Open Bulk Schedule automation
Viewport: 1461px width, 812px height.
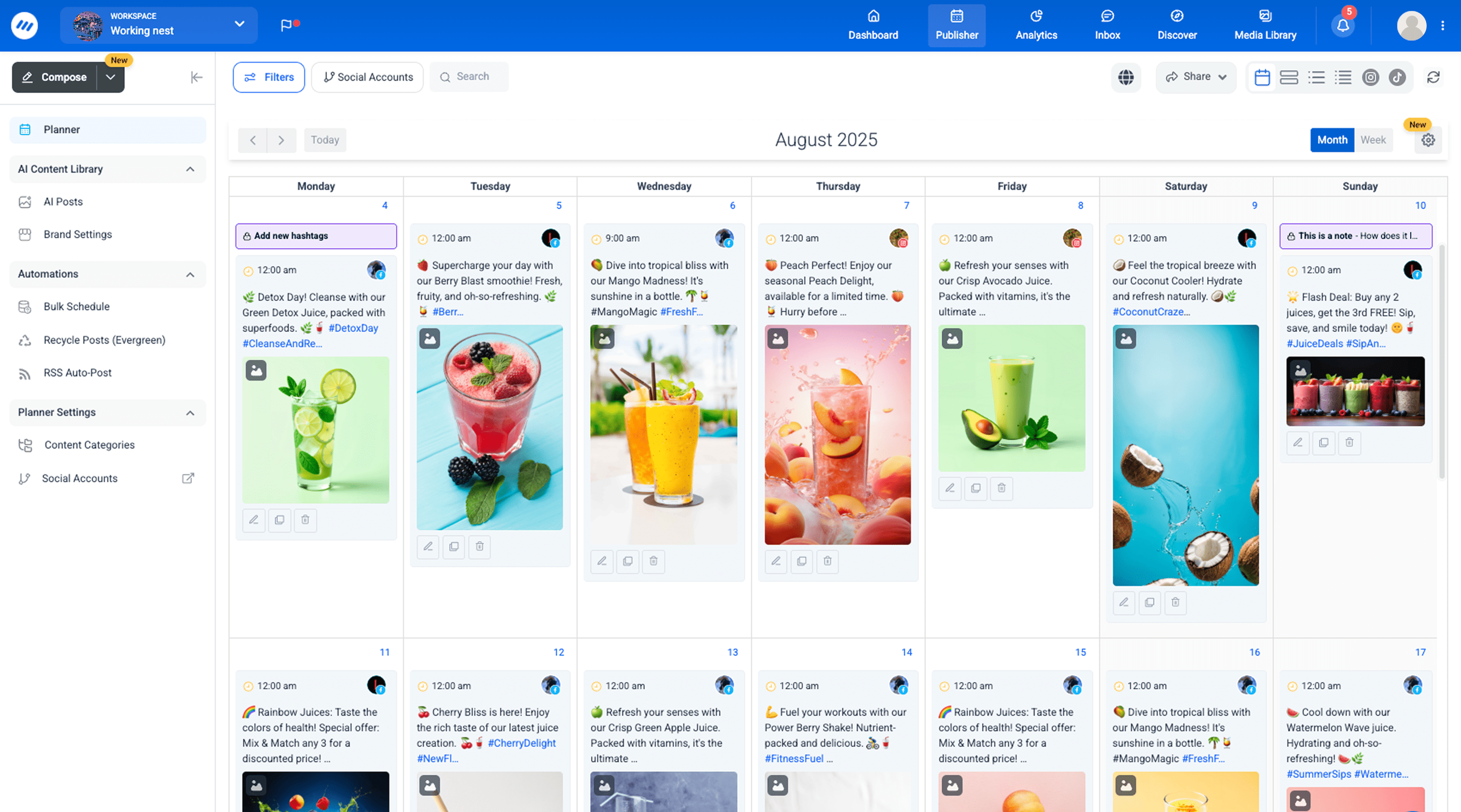point(76,306)
